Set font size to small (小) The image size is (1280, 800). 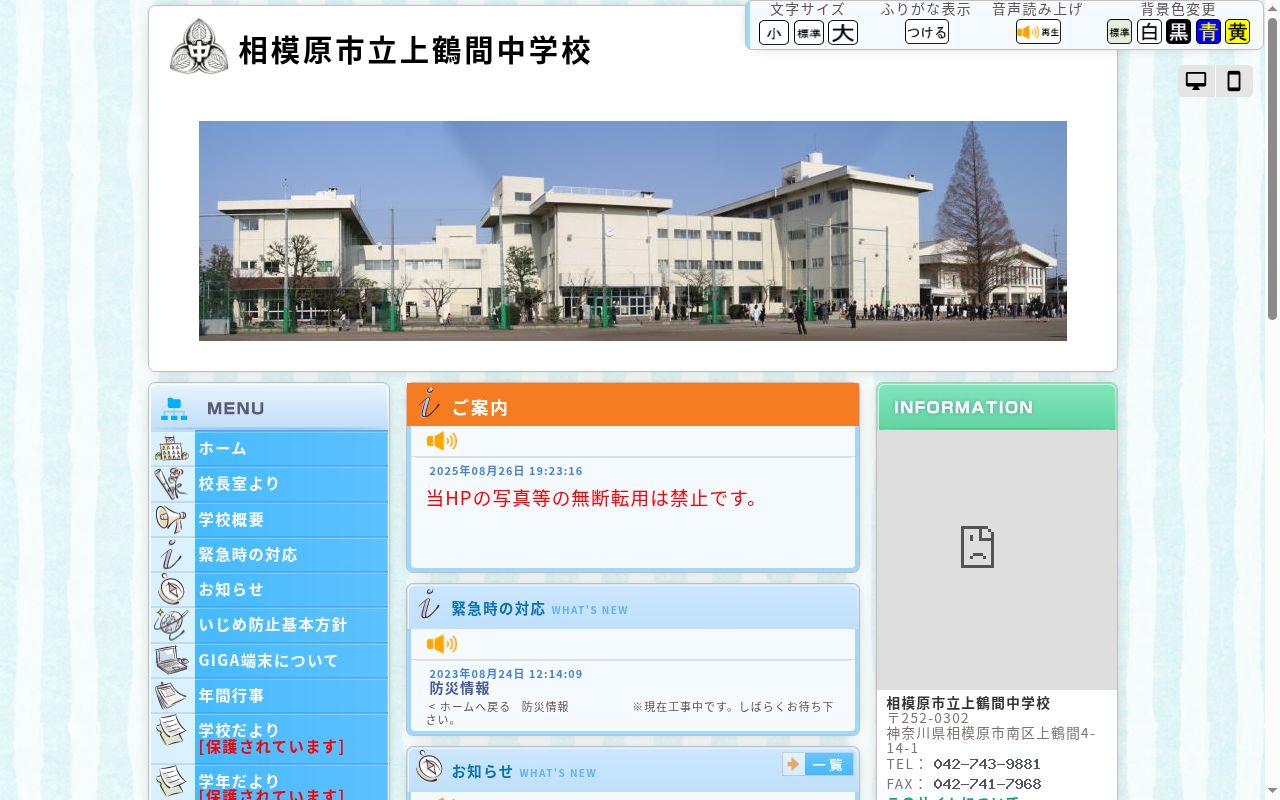pyautogui.click(x=774, y=33)
